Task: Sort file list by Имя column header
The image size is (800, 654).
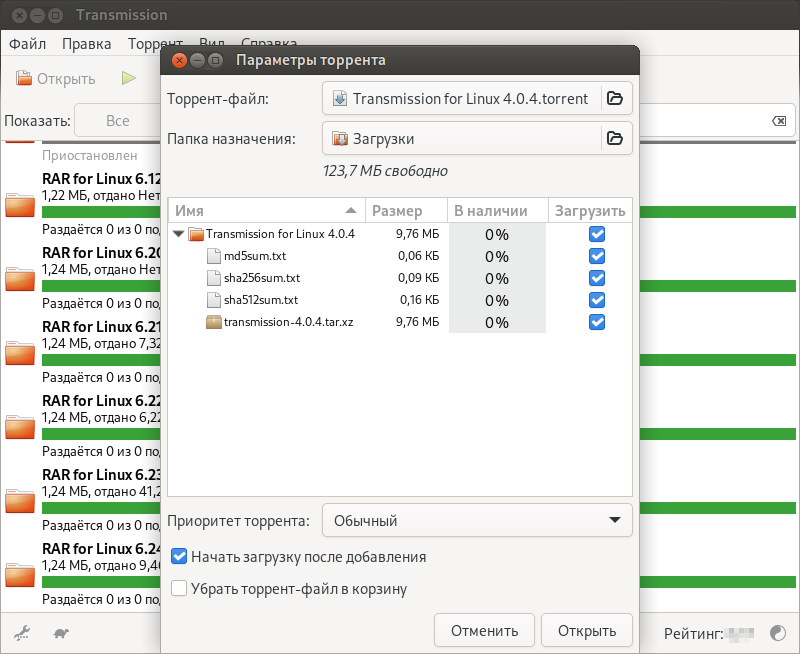Action: click(x=266, y=211)
